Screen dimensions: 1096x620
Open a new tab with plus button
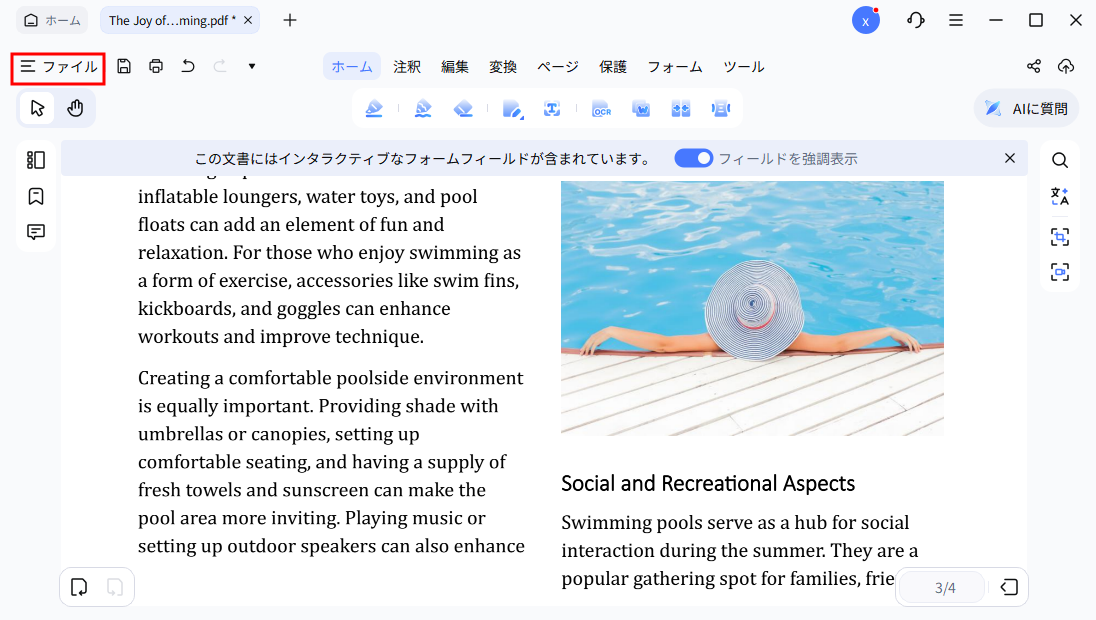click(290, 20)
